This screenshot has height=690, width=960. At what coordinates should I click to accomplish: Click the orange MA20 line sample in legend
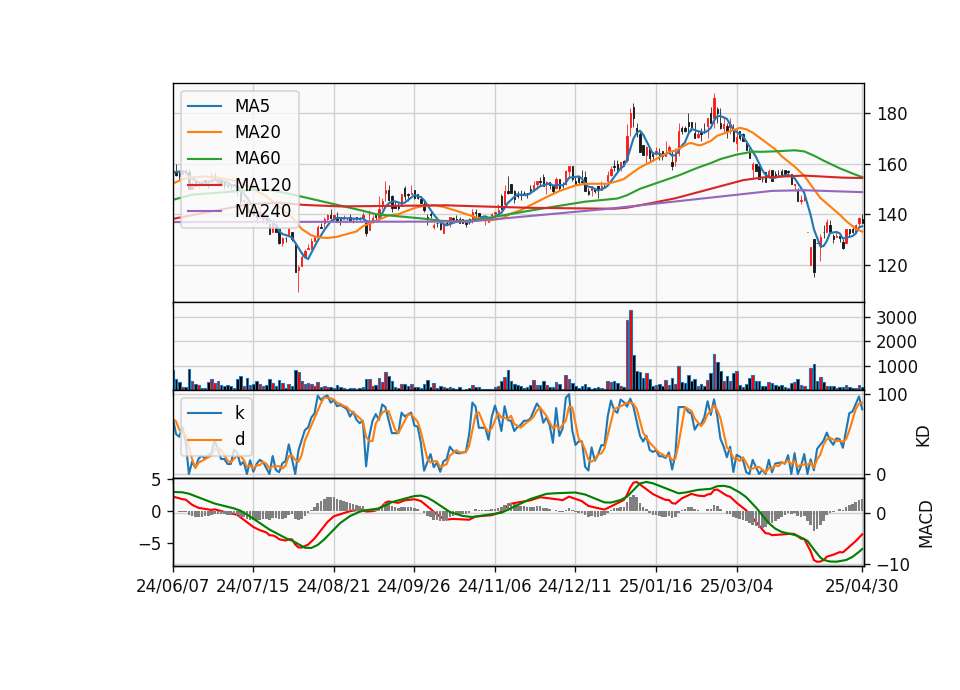click(204, 132)
